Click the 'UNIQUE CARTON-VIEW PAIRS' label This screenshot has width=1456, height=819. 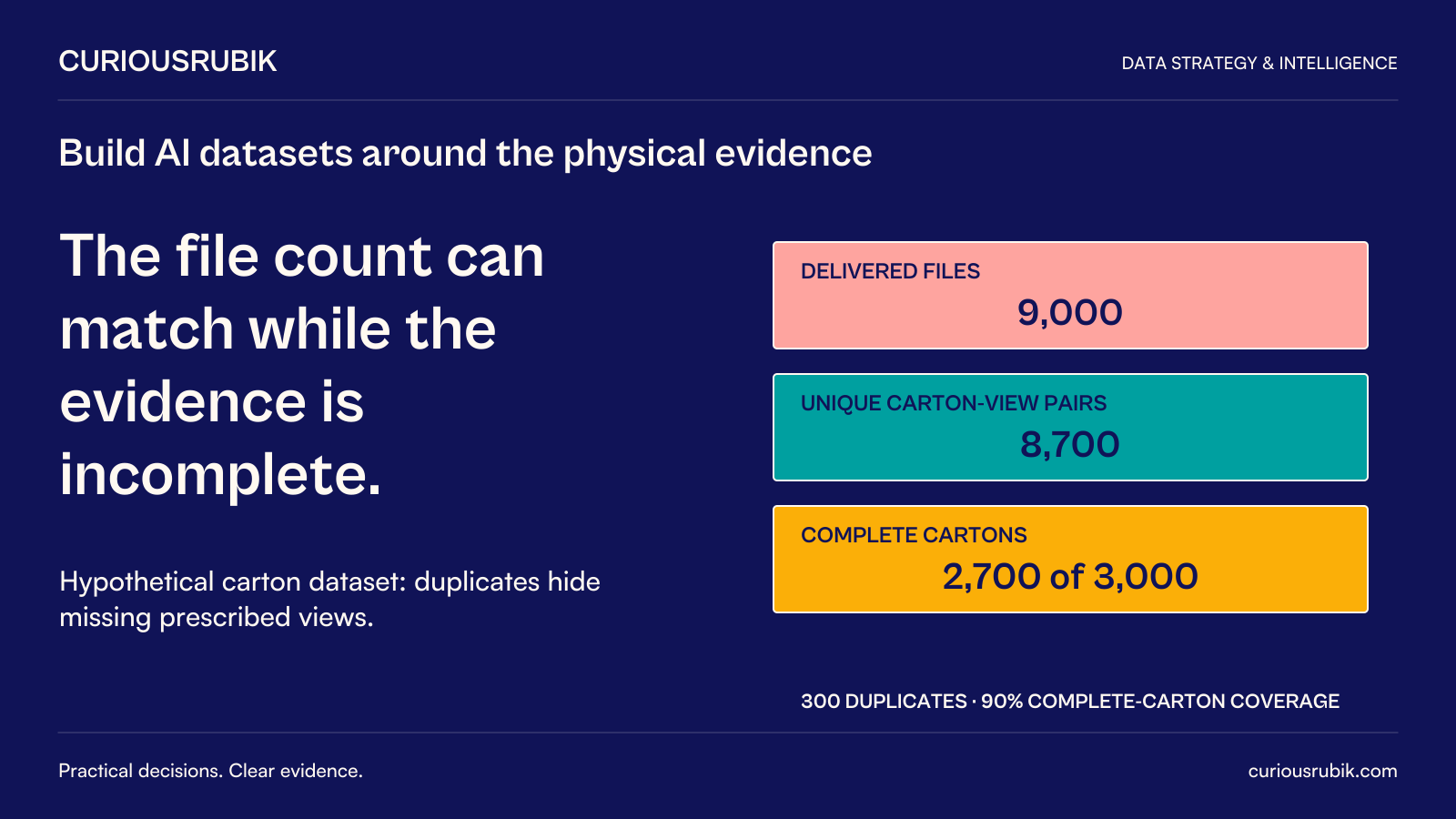(x=954, y=403)
